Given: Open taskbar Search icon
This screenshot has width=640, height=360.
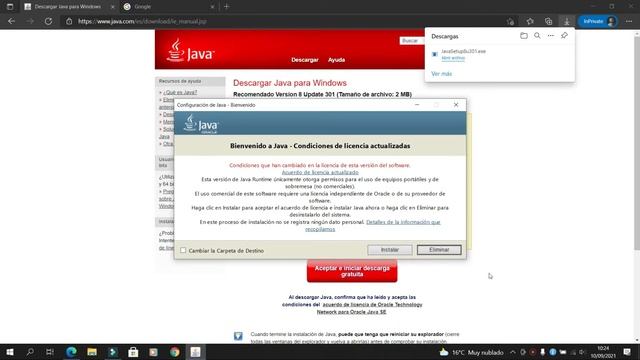Looking at the screenshot, I should (x=30, y=352).
